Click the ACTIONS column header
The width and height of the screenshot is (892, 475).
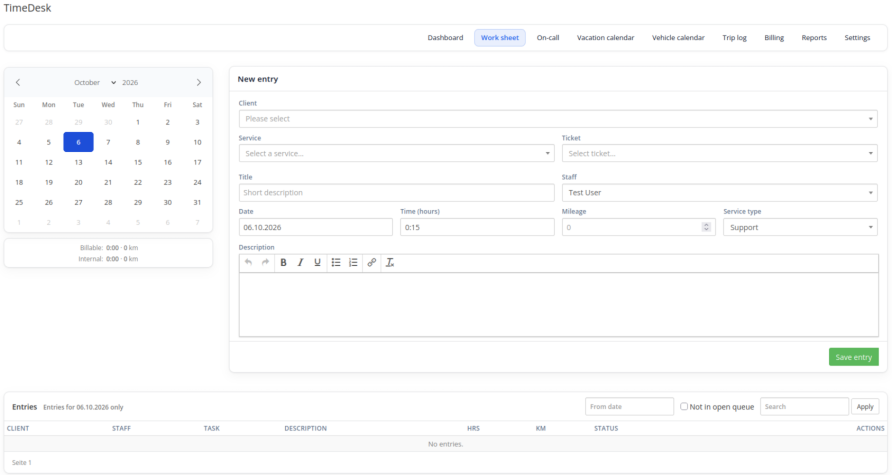click(x=870, y=428)
